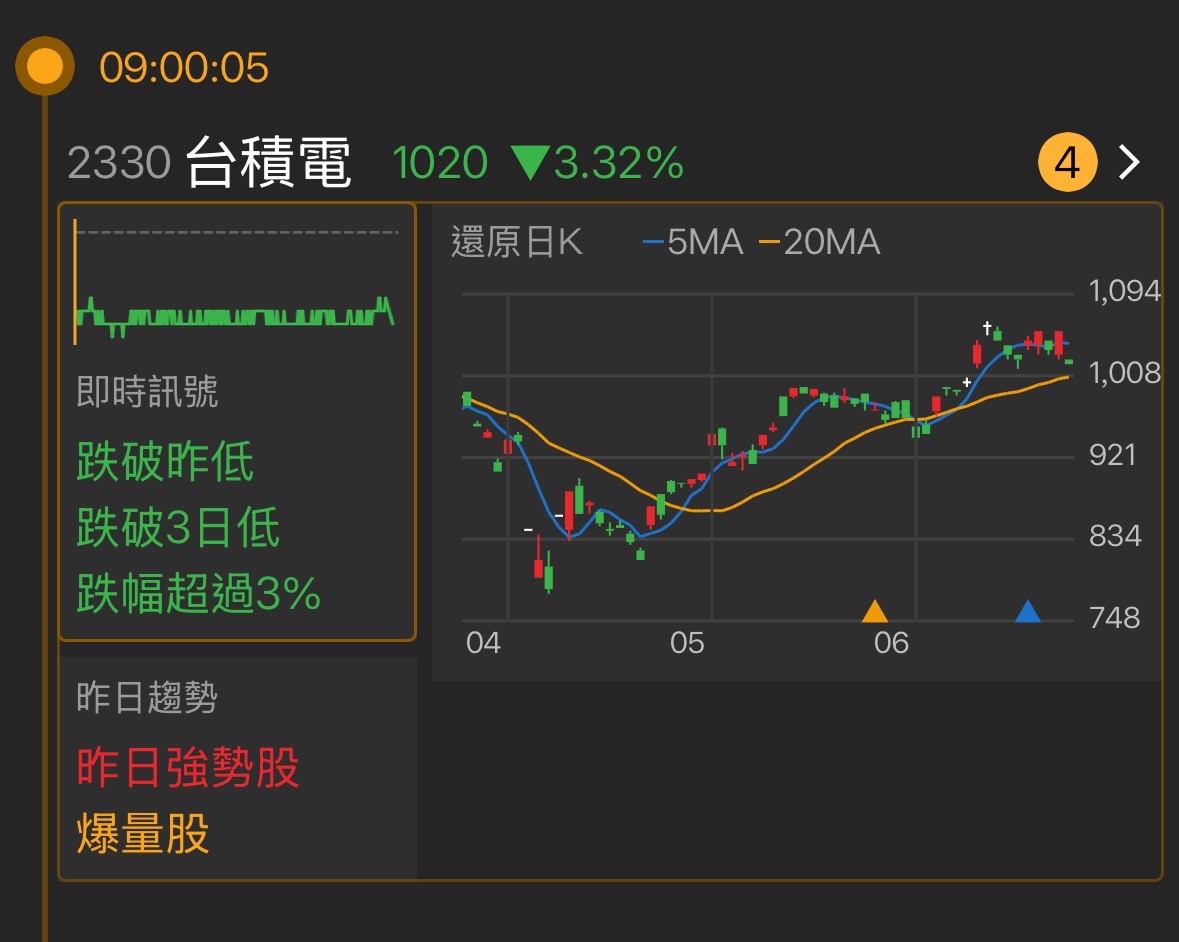Click the orange triangle marker on chart

(x=874, y=611)
